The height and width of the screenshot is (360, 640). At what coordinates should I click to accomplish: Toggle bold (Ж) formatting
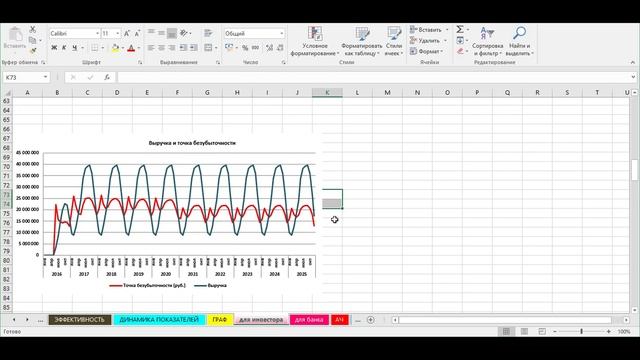tap(54, 48)
